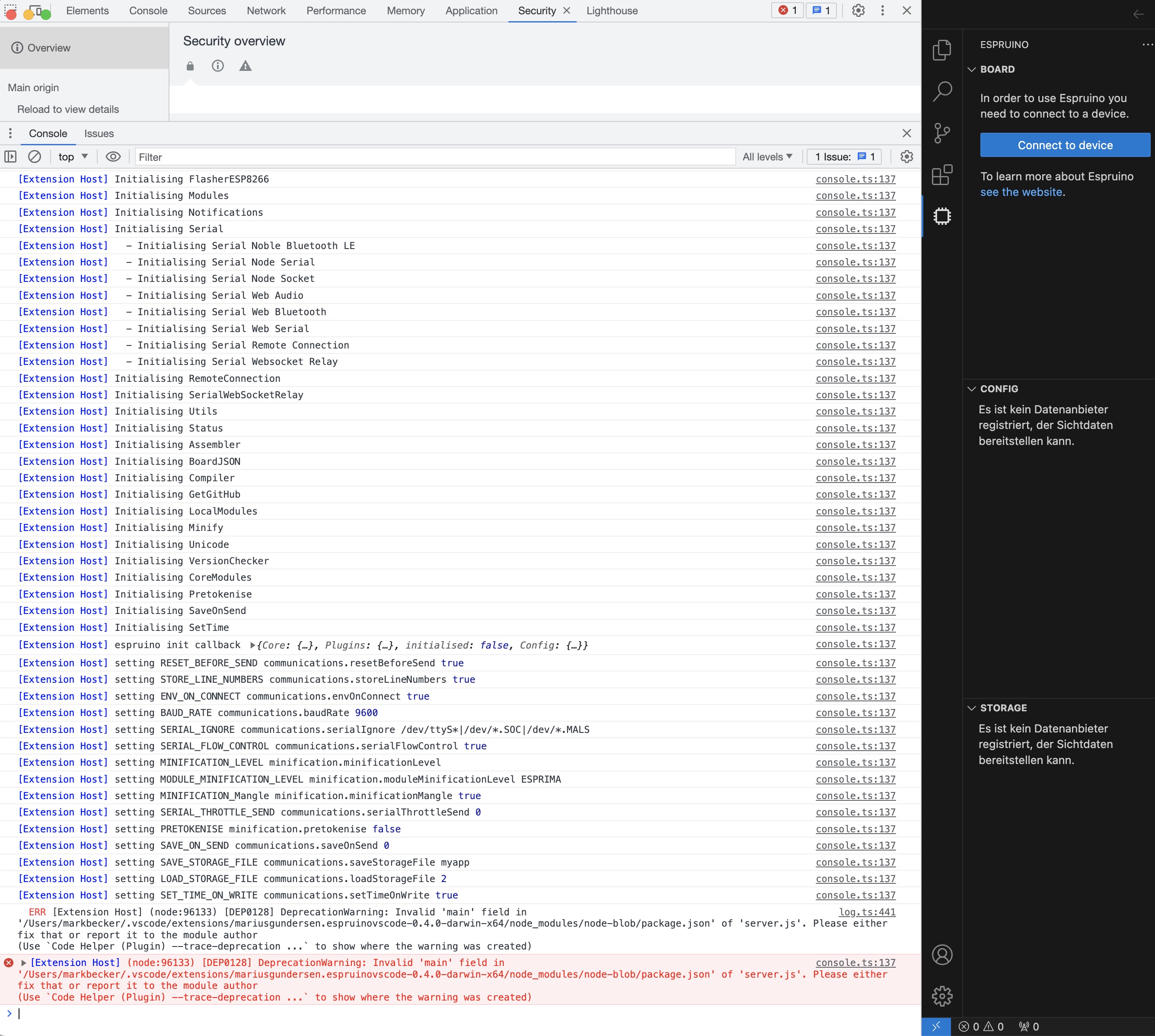Screen dimensions: 1155x1036
Task: Open VS Code Source Control icon
Action: pyautogui.click(x=942, y=133)
